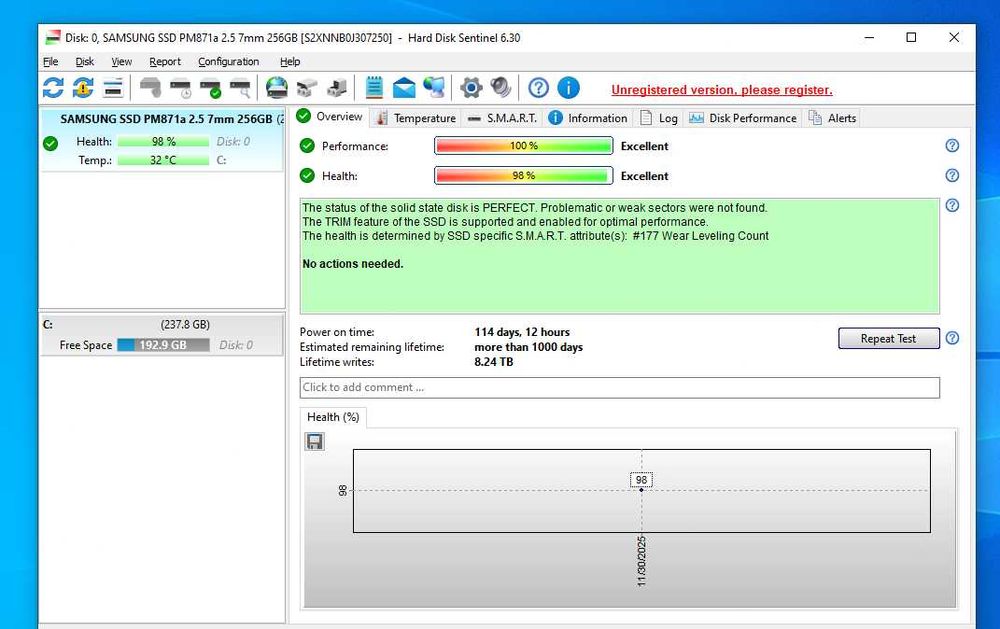The image size is (1000, 629).
Task: Click the Health 98 % gradient bar
Action: [x=524, y=175]
